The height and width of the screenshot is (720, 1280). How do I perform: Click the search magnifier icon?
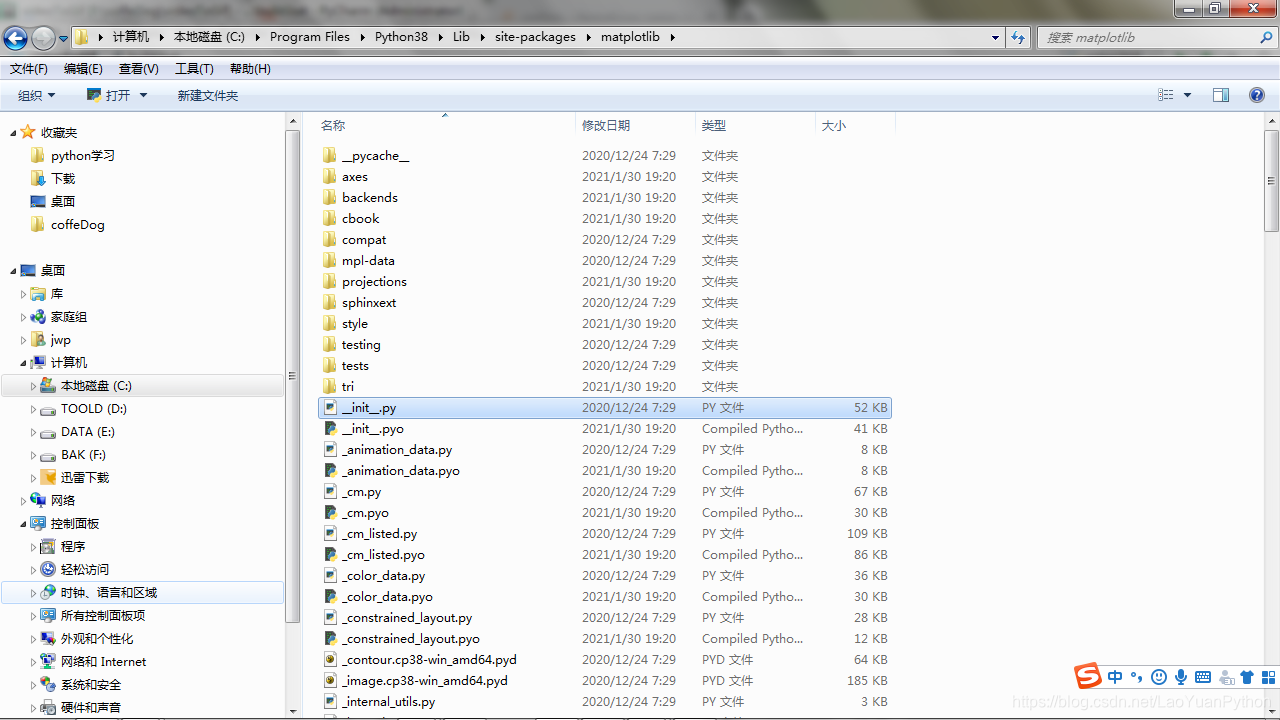(1266, 37)
